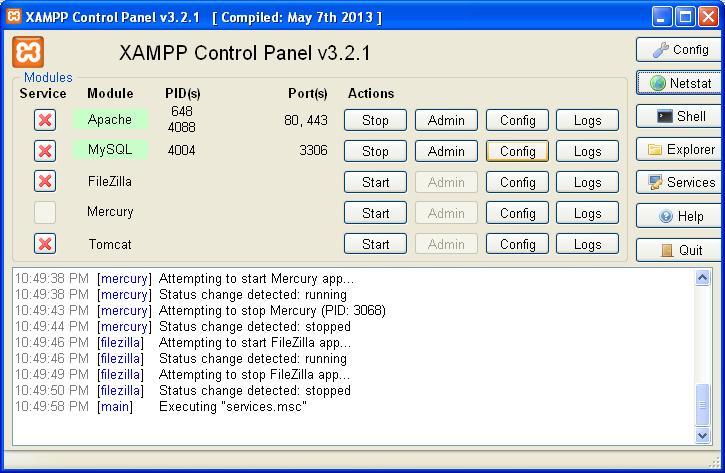
Task: Open Help with the question icon
Action: 680,216
